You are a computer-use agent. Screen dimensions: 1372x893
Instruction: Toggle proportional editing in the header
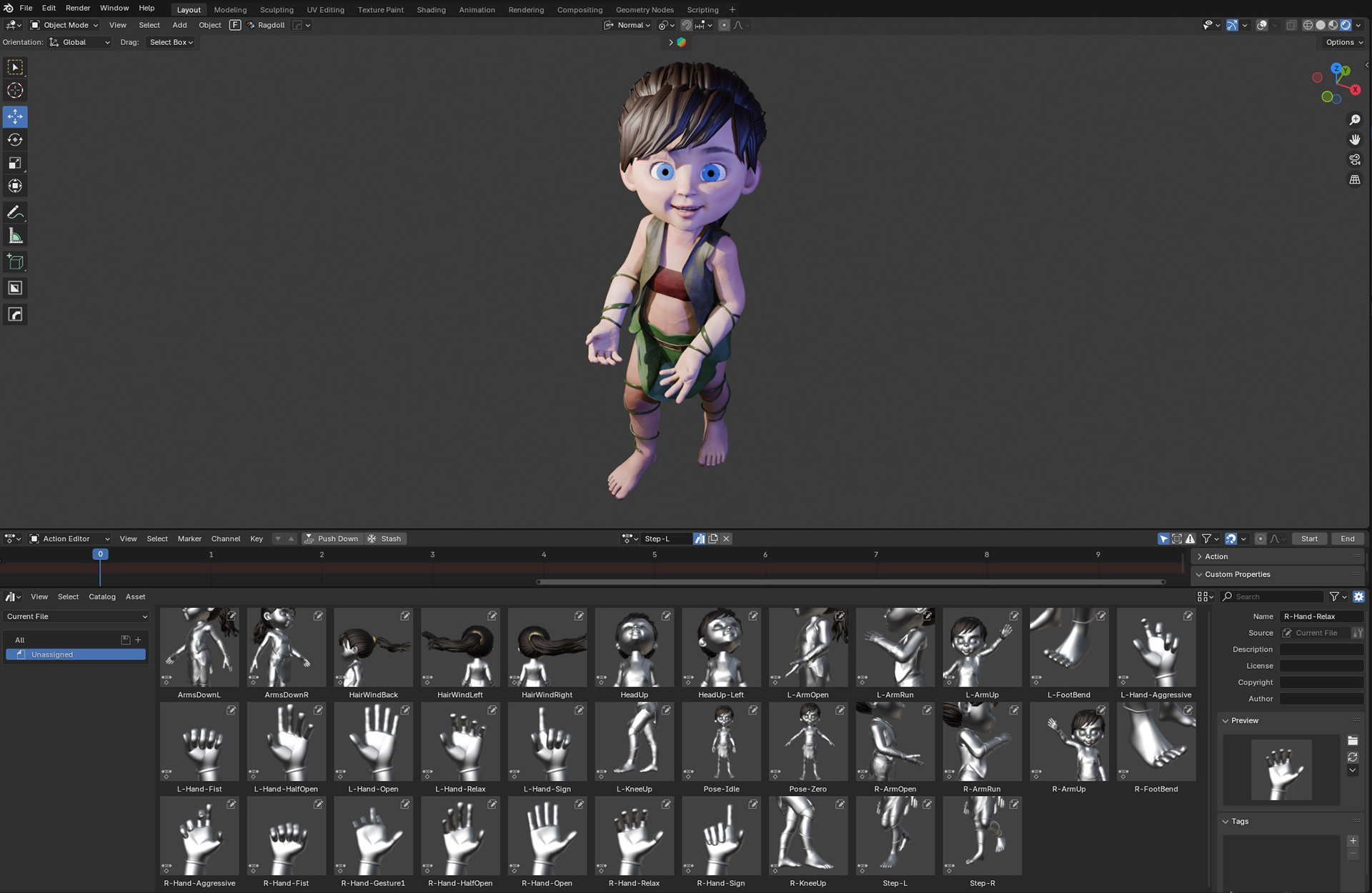point(725,25)
